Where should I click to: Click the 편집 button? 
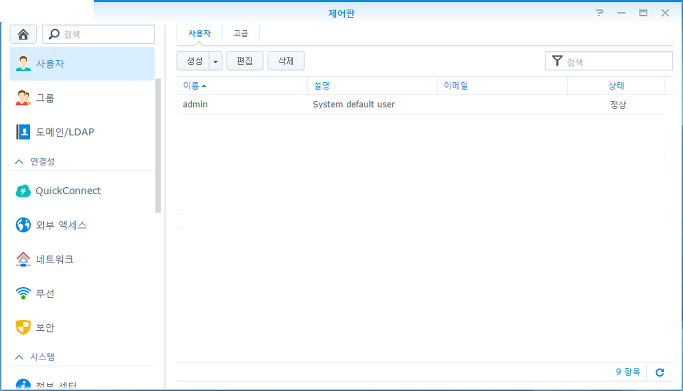click(x=245, y=61)
